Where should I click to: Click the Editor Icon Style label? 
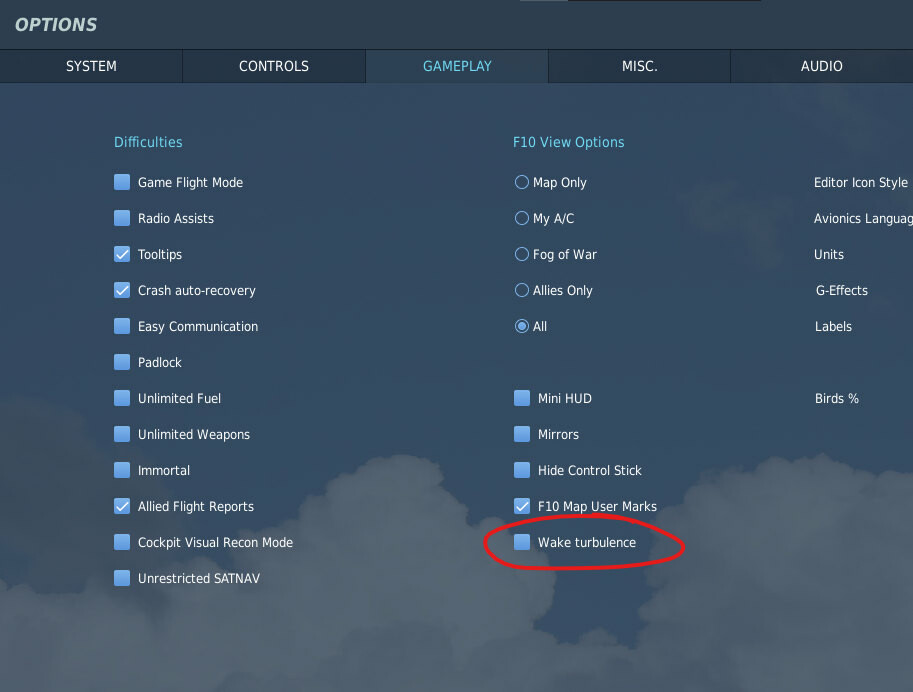point(861,183)
